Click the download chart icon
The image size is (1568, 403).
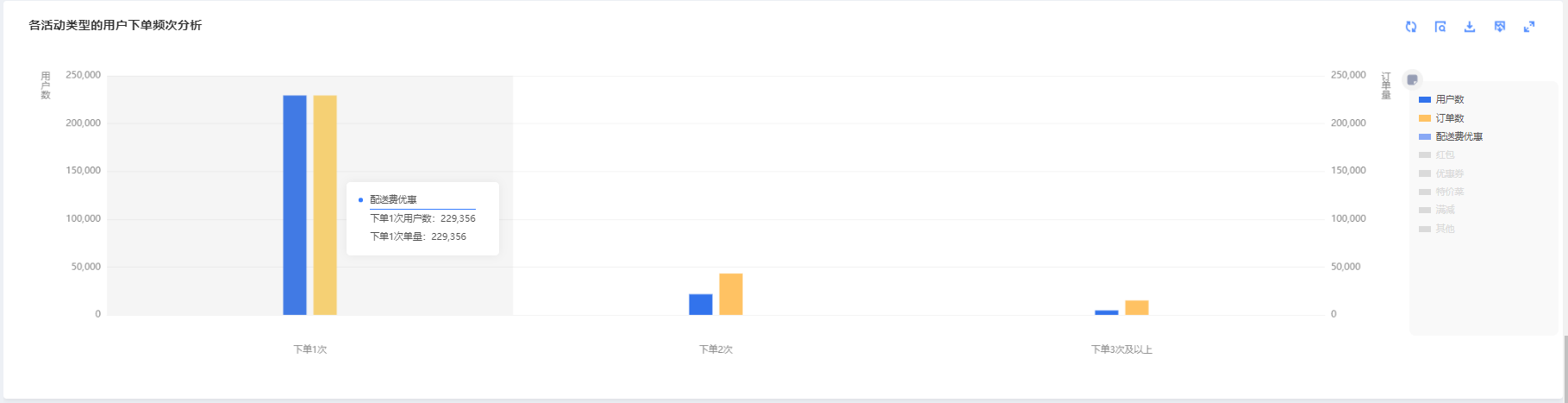1470,27
